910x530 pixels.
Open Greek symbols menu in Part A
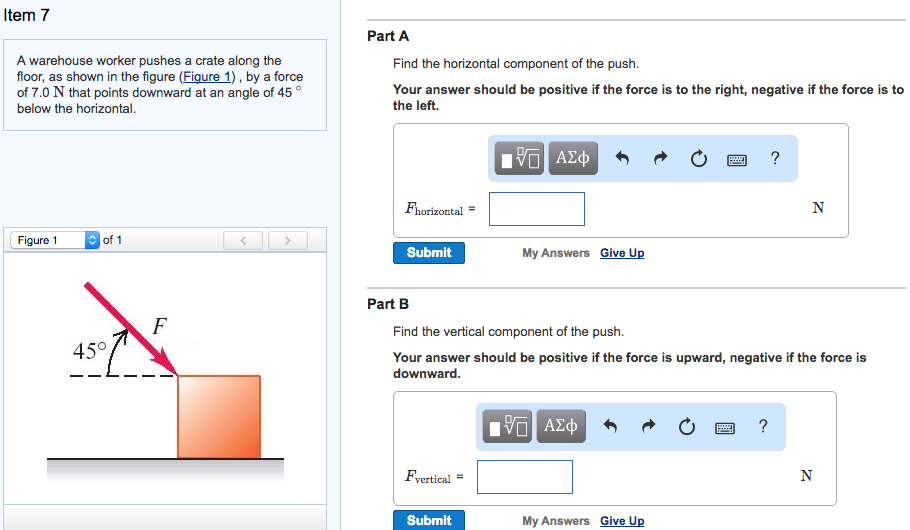tap(572, 158)
